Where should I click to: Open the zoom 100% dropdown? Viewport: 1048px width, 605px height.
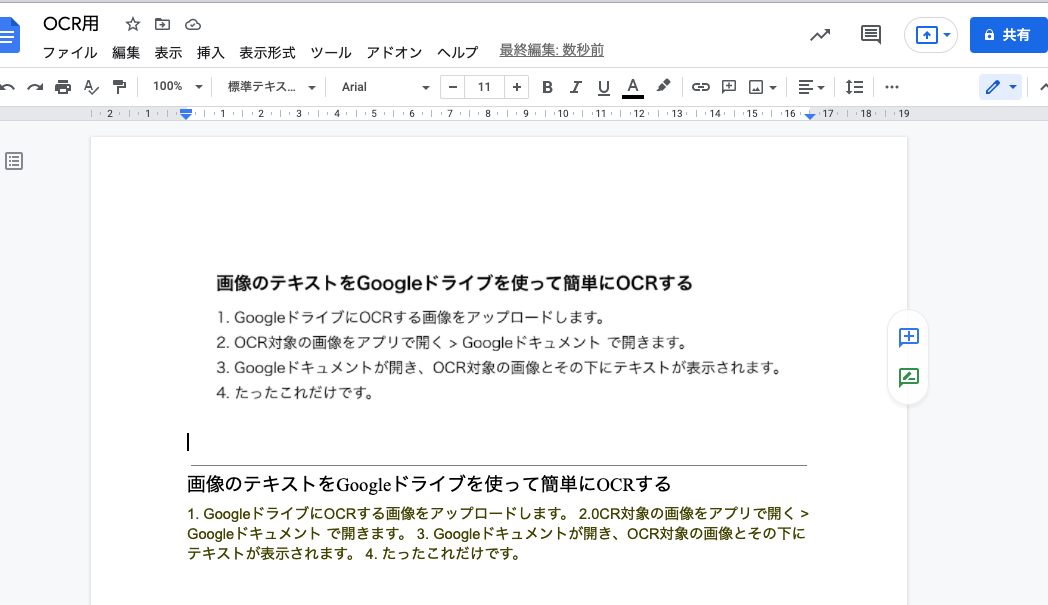point(177,87)
